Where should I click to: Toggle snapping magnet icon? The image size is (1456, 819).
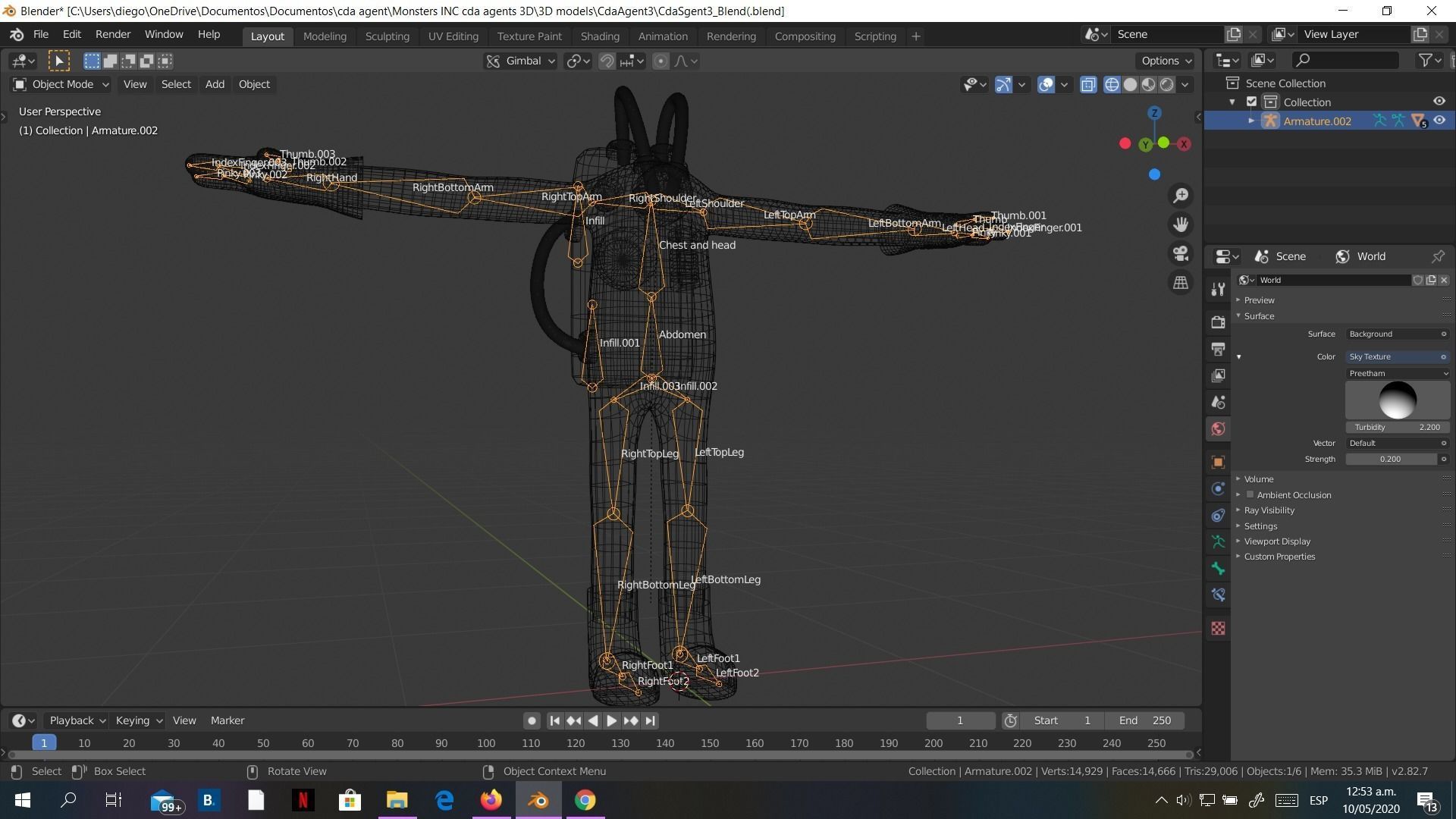pos(607,61)
